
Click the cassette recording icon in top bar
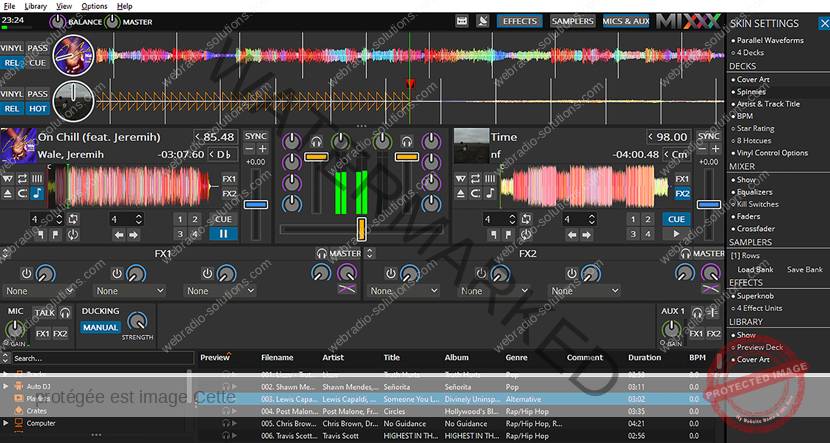click(x=461, y=21)
